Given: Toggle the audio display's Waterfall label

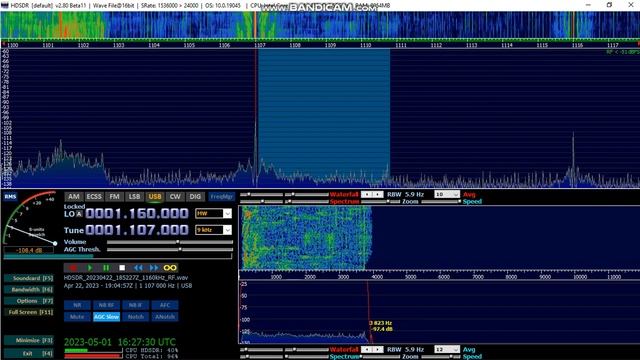Looking at the screenshot, I should pos(344,349).
